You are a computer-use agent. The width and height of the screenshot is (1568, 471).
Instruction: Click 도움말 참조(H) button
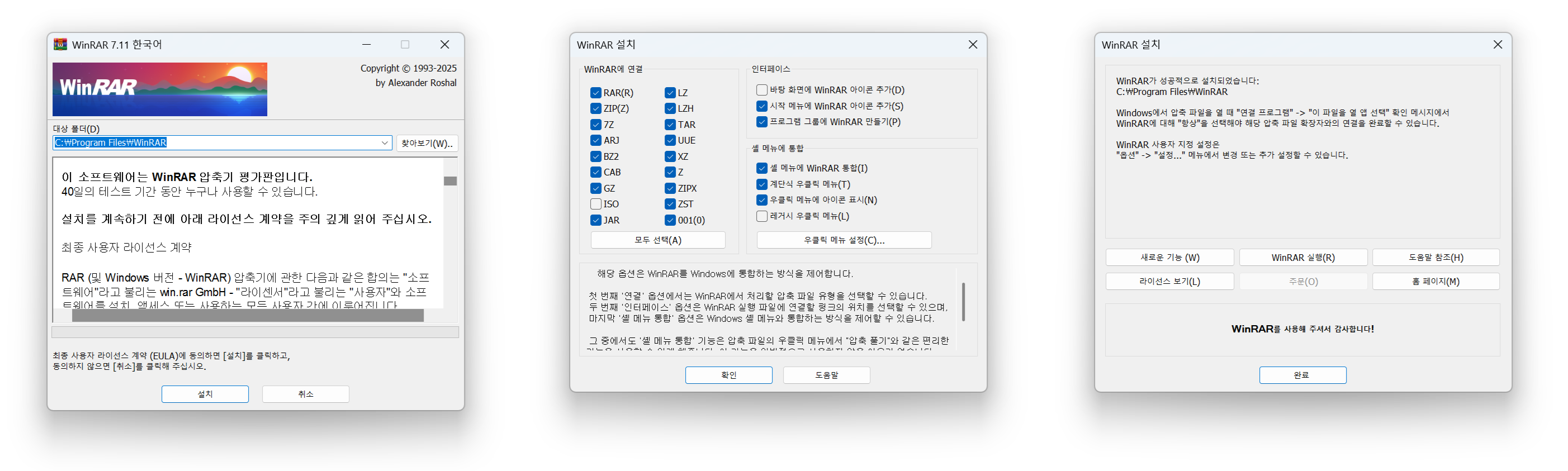coord(1436,258)
